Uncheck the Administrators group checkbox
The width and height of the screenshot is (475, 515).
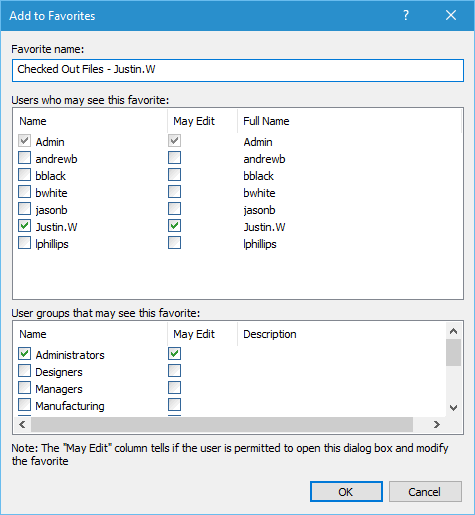pos(24,354)
